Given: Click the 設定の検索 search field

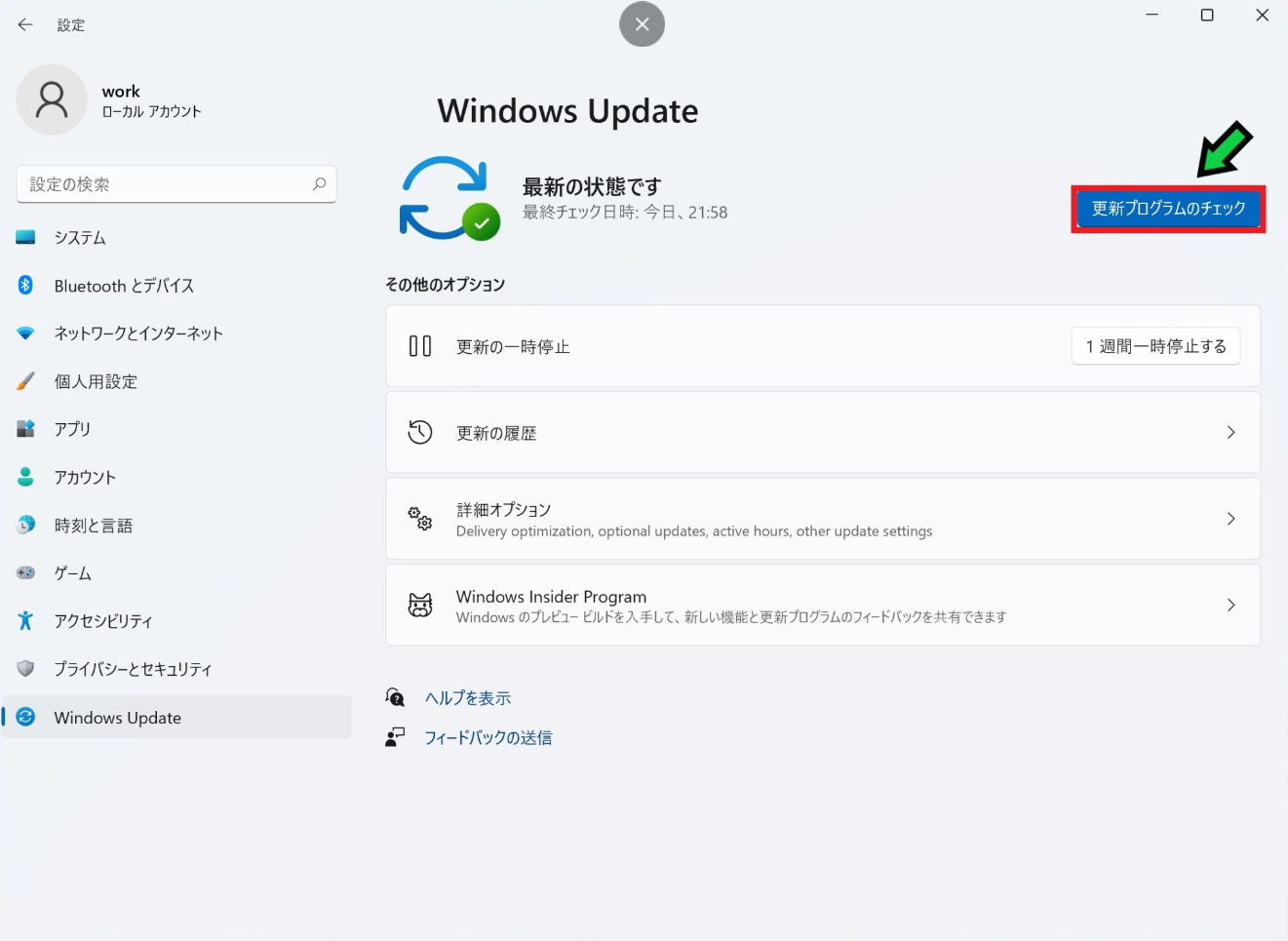Looking at the screenshot, I should (176, 184).
